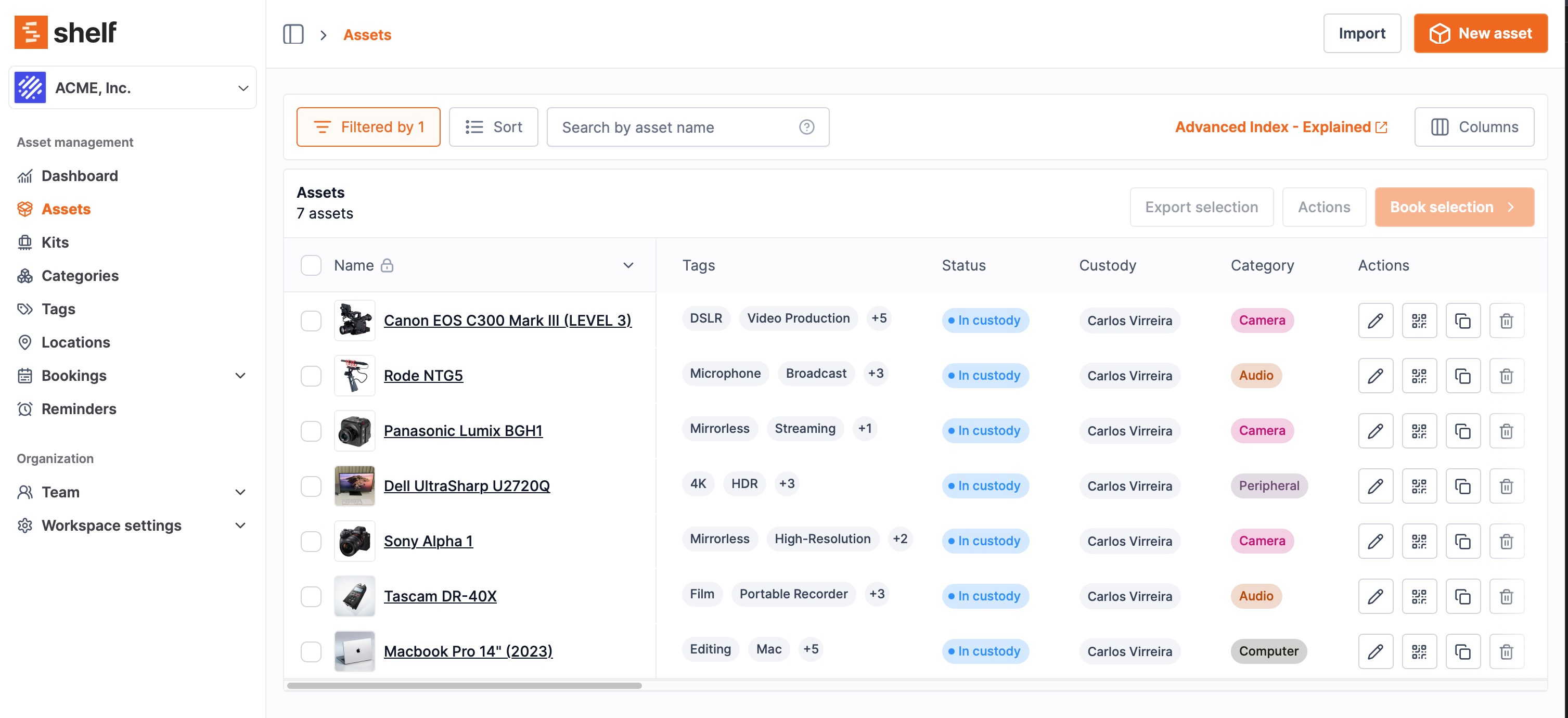Check the Rode NTG5 row checkbox

311,376
